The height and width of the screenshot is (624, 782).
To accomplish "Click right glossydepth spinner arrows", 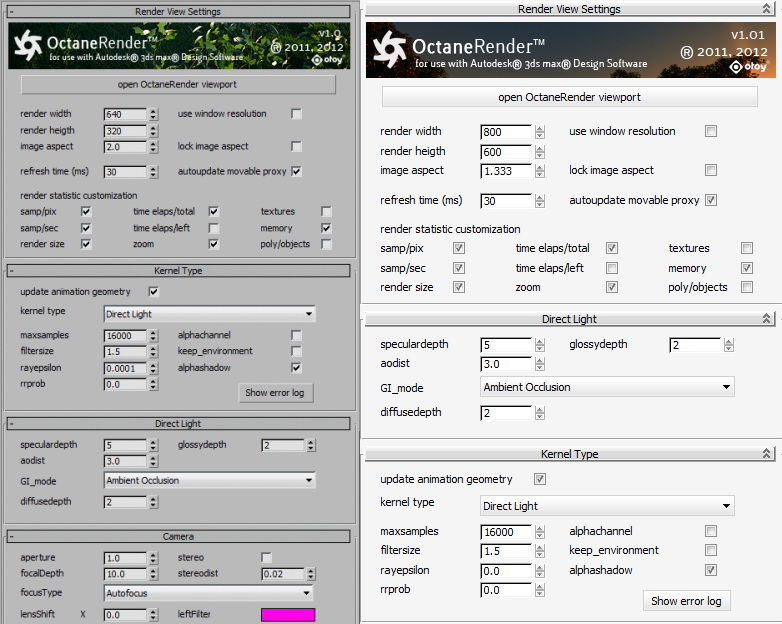I will pyautogui.click(x=729, y=345).
